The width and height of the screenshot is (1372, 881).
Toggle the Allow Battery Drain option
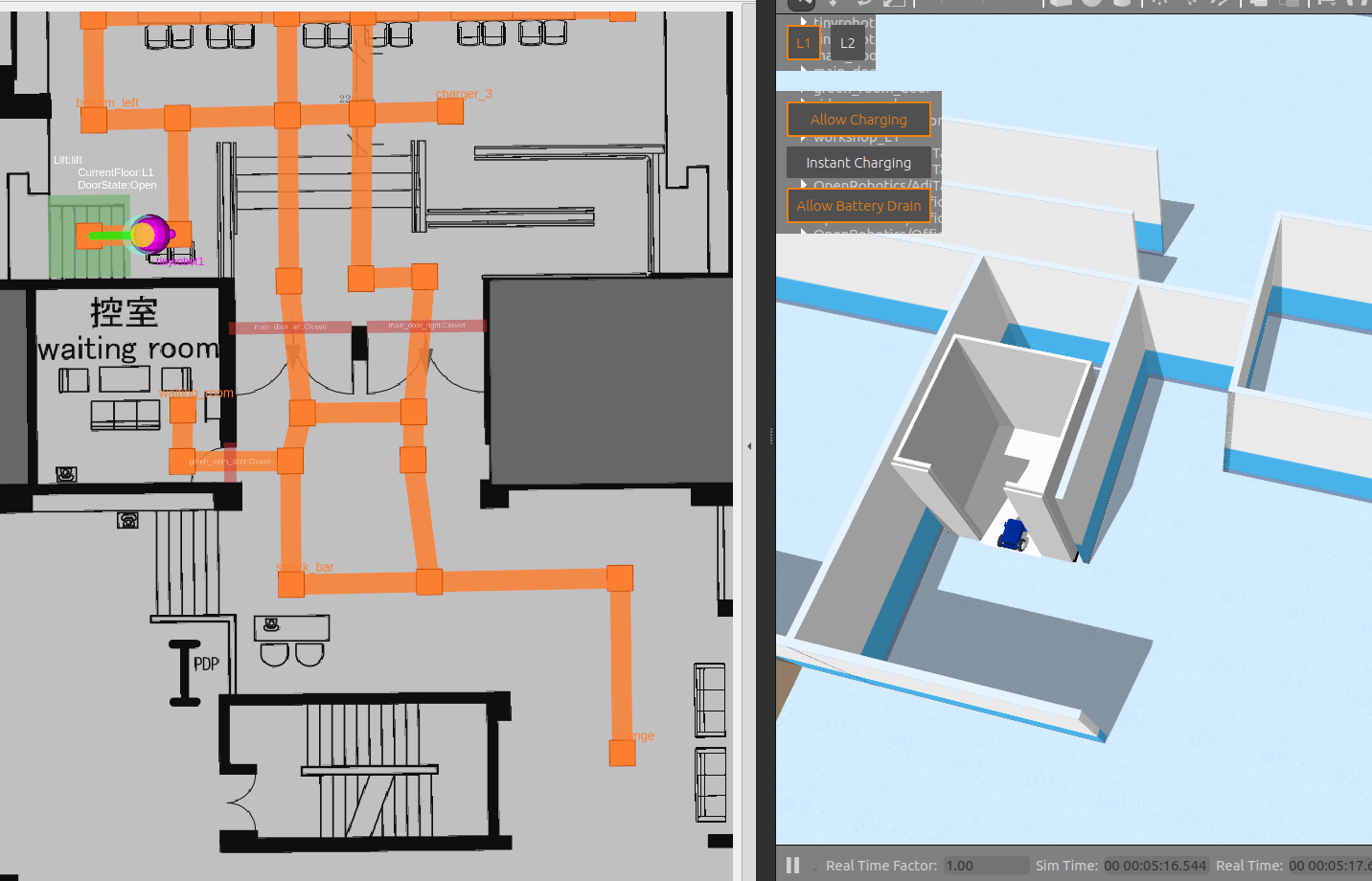click(x=858, y=206)
